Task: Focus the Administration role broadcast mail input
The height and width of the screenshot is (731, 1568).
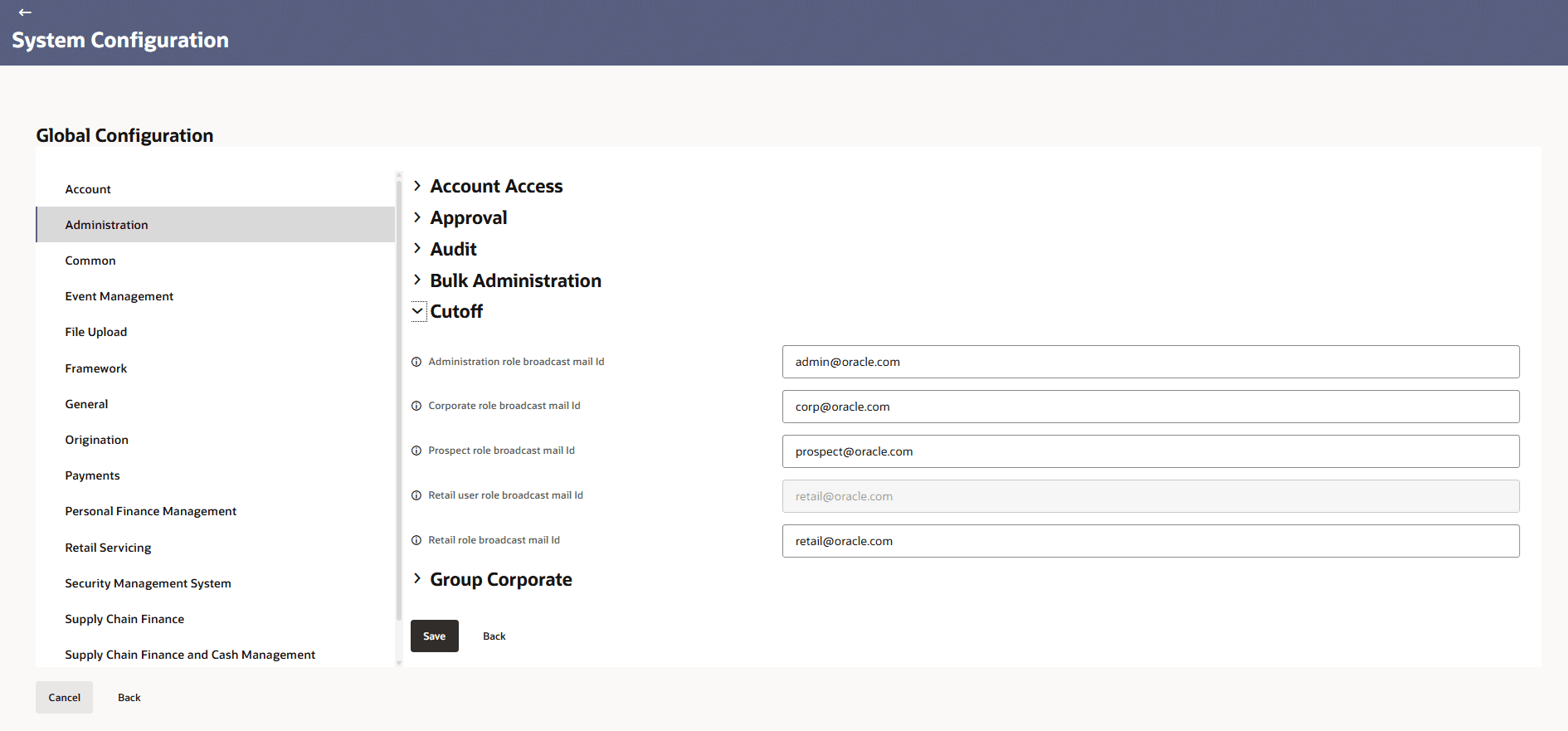Action: [x=1150, y=362]
